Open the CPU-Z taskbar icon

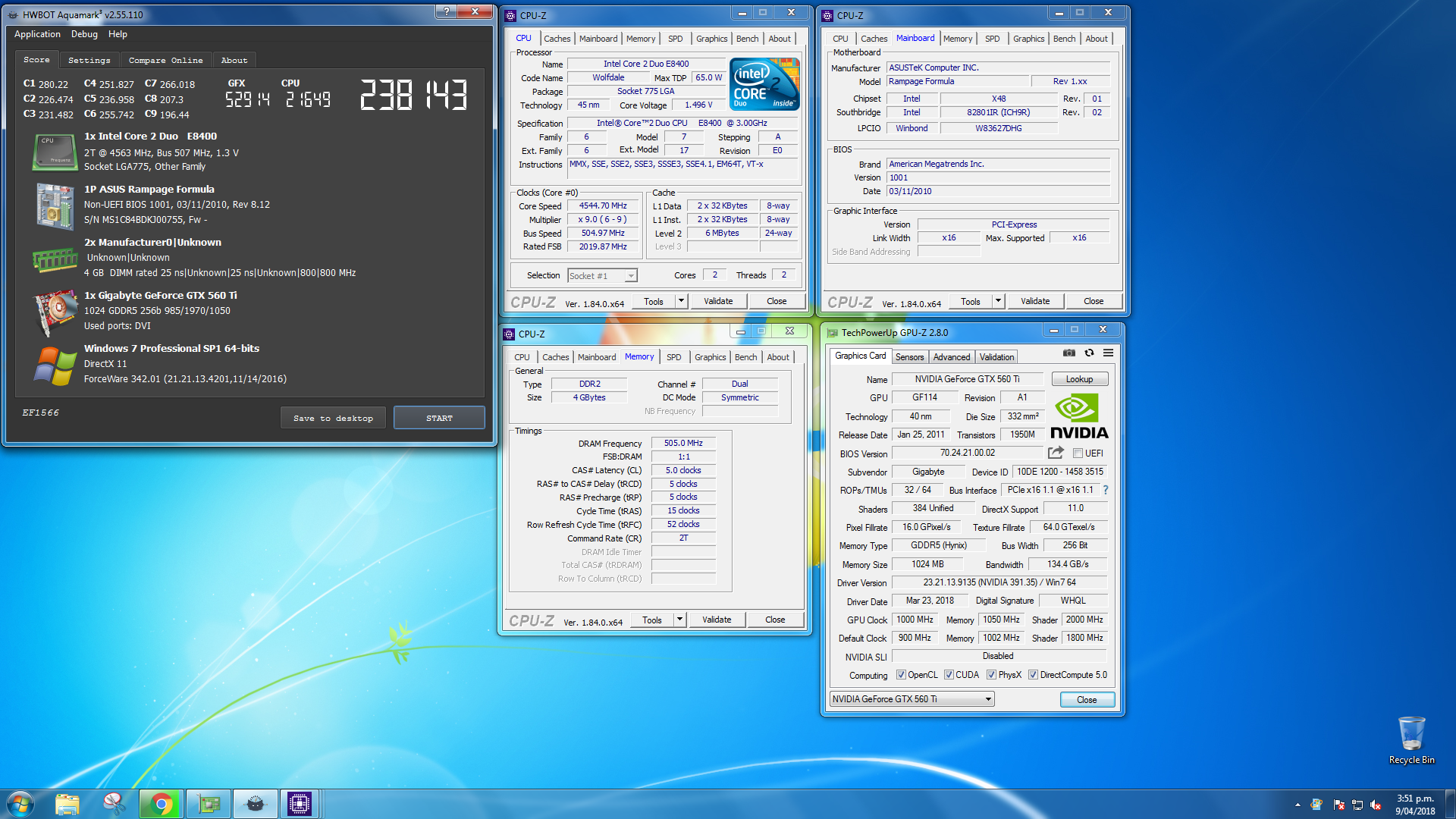300,804
